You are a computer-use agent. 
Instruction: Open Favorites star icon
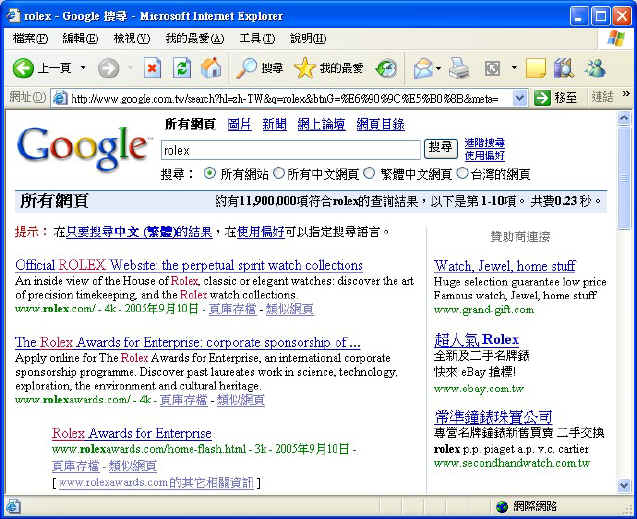tap(305, 68)
